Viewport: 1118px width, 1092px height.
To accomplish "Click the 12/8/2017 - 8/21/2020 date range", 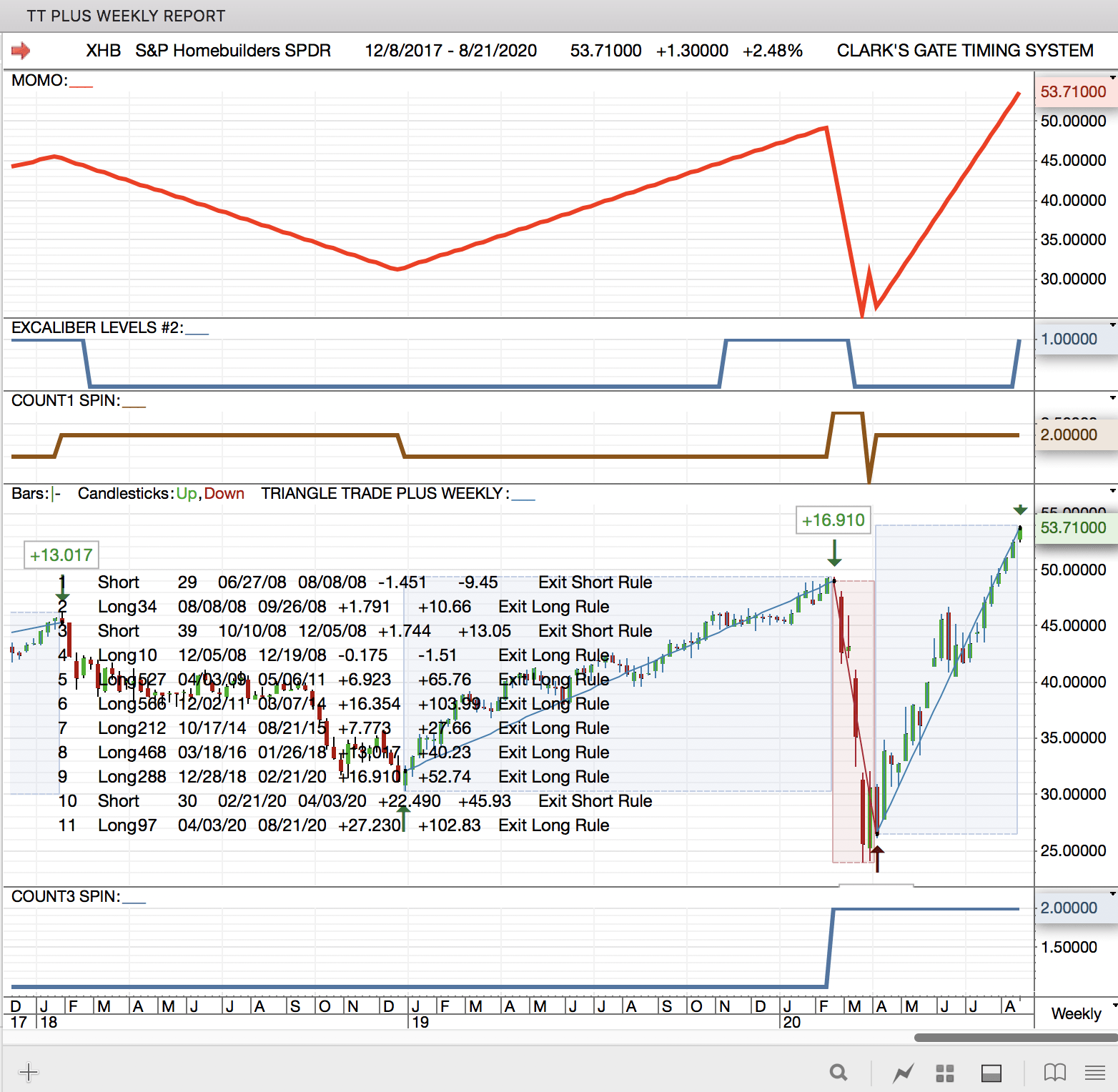I will coord(450,51).
